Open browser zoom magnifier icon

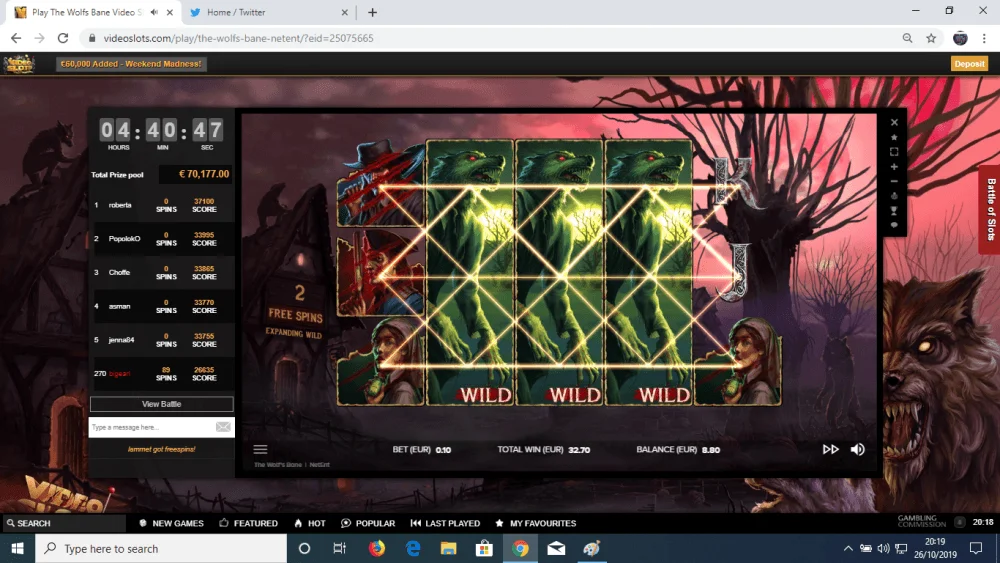point(908,38)
